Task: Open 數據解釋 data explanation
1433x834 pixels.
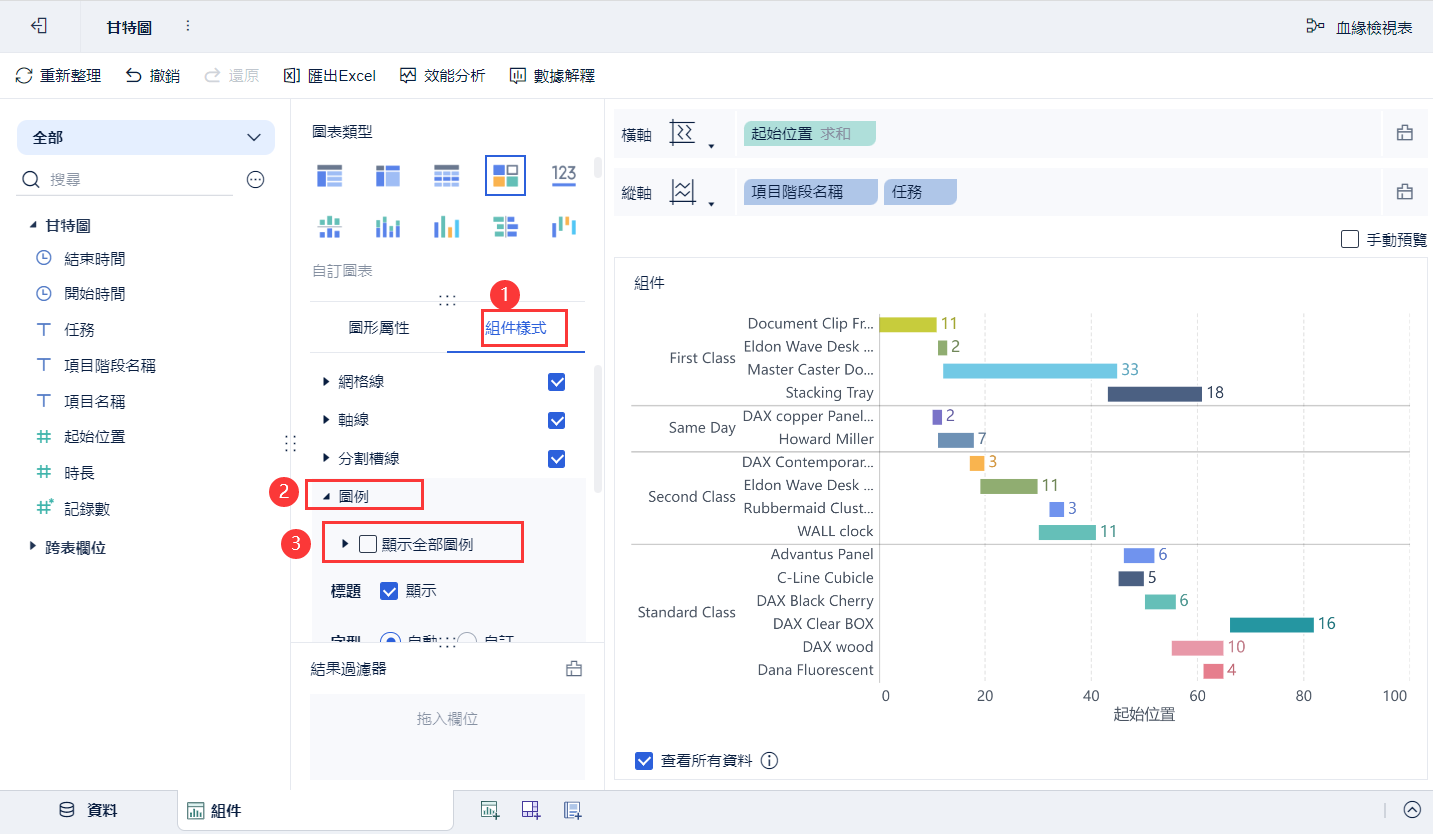Action: pyautogui.click(x=552, y=75)
